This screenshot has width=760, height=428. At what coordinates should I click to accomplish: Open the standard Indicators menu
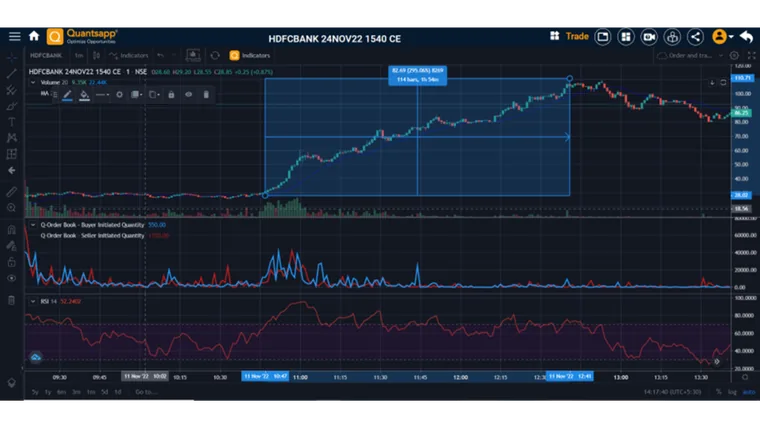128,55
